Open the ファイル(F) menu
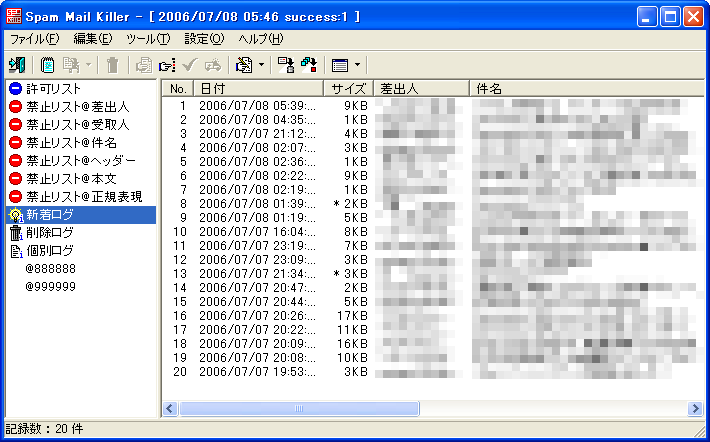710x442 pixels. (x=34, y=39)
